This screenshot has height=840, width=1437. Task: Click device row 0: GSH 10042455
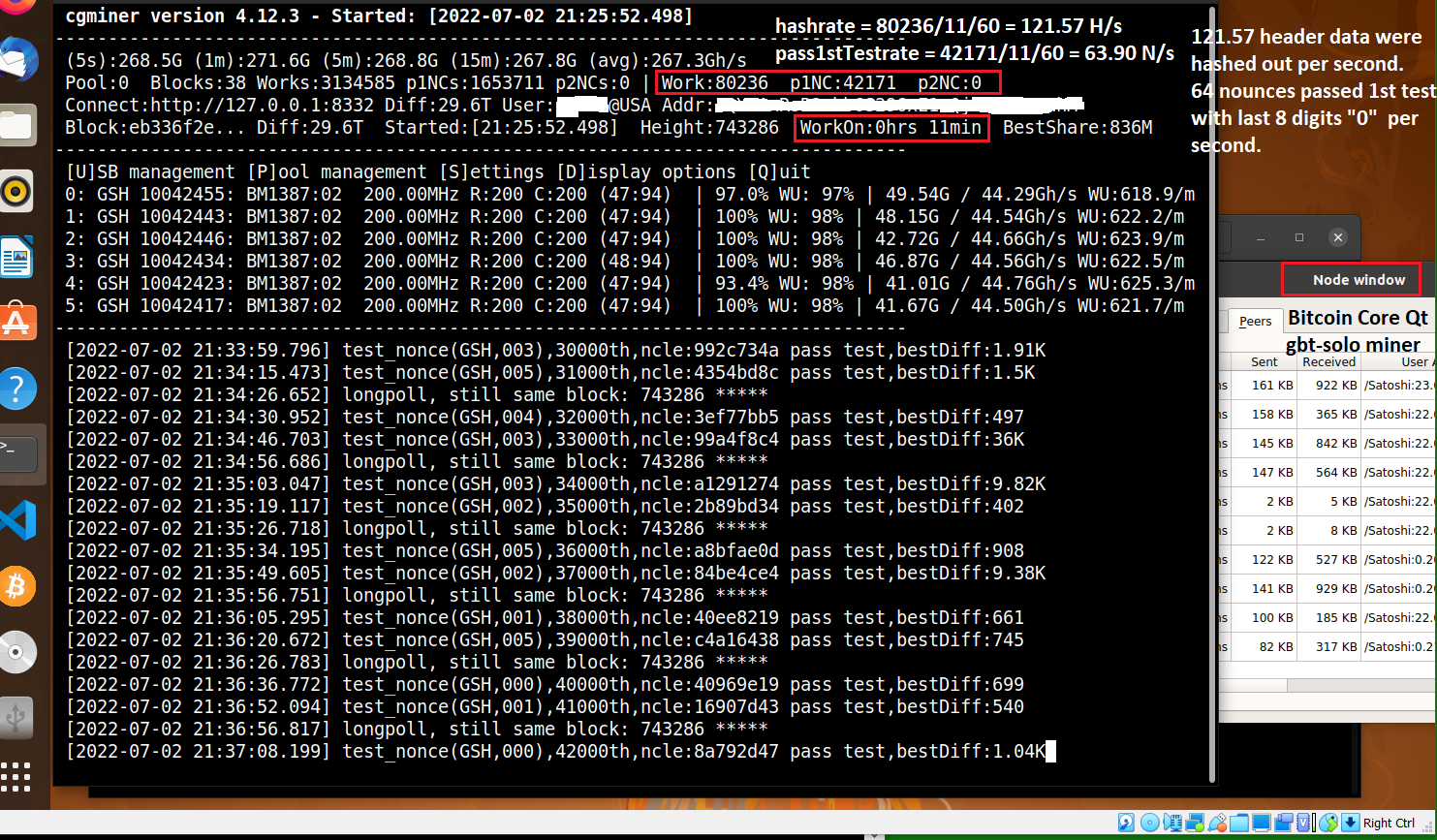[x=630, y=194]
